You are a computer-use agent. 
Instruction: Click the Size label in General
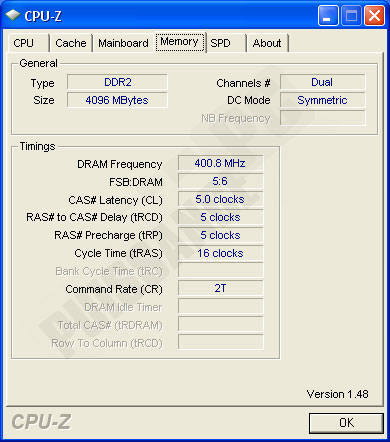tap(44, 100)
